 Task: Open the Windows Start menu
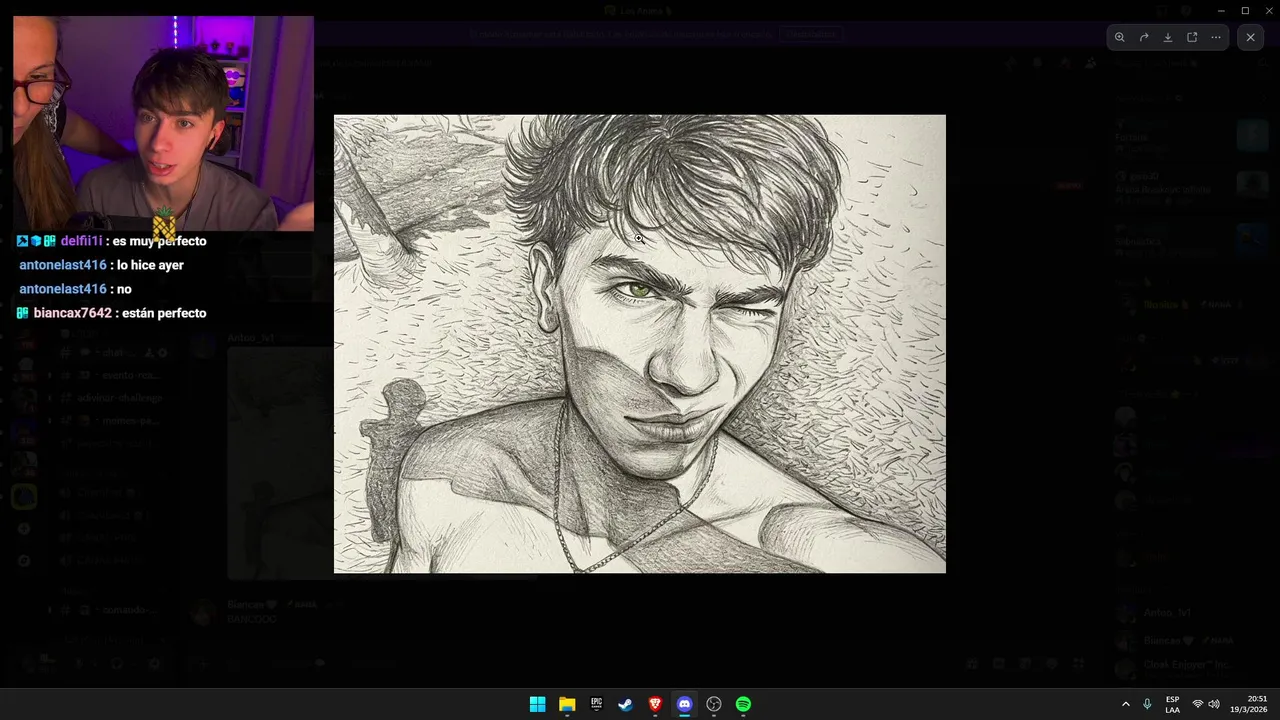(537, 704)
